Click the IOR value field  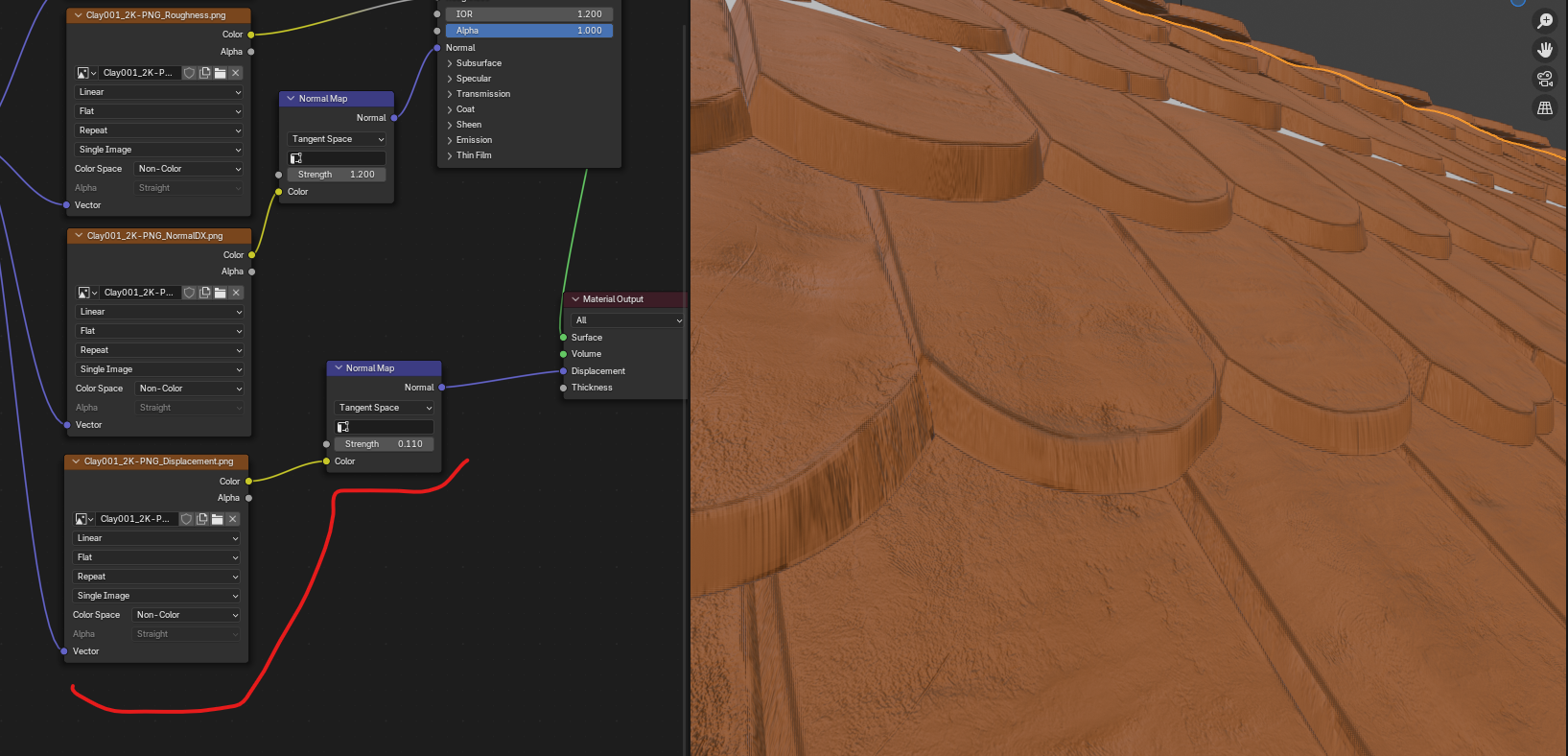[528, 14]
